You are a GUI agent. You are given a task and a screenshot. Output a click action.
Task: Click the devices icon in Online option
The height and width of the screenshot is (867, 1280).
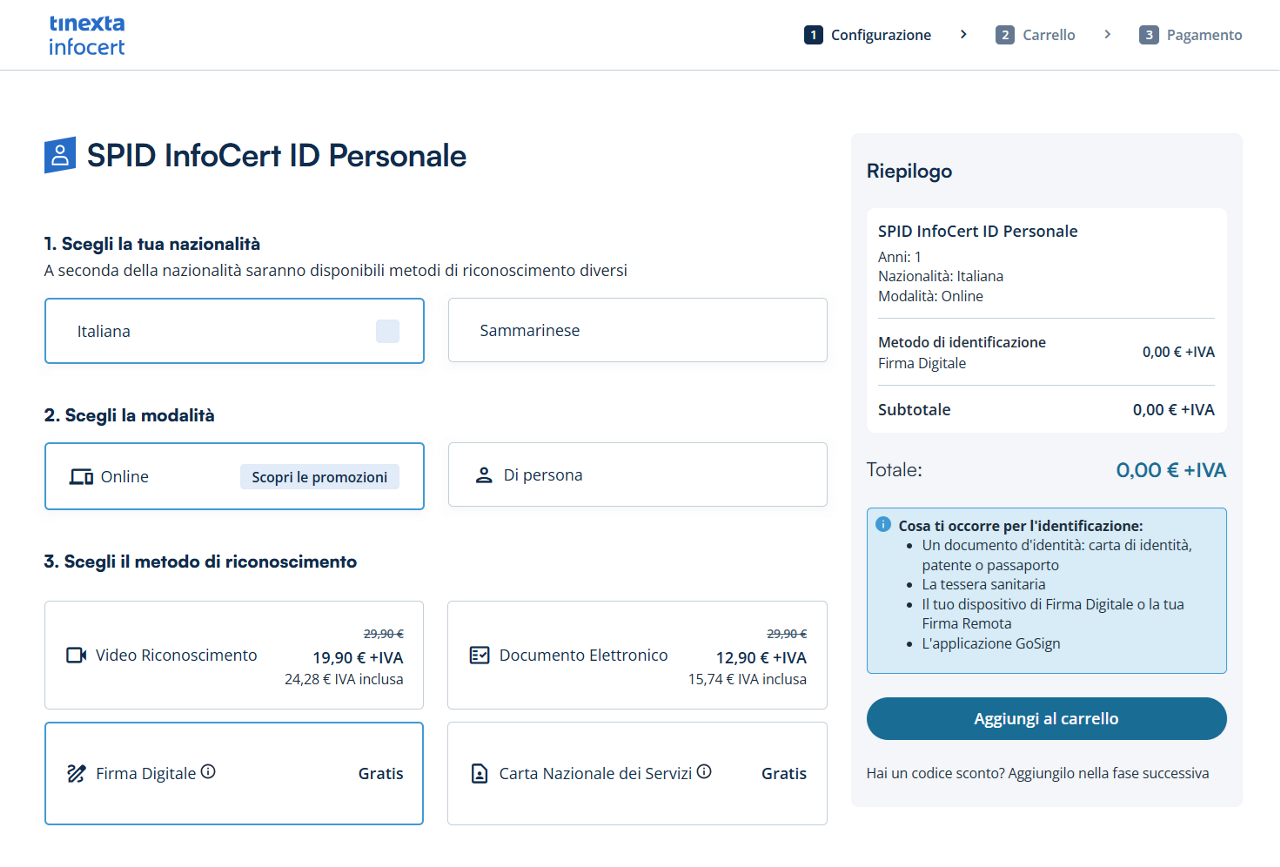(81, 477)
